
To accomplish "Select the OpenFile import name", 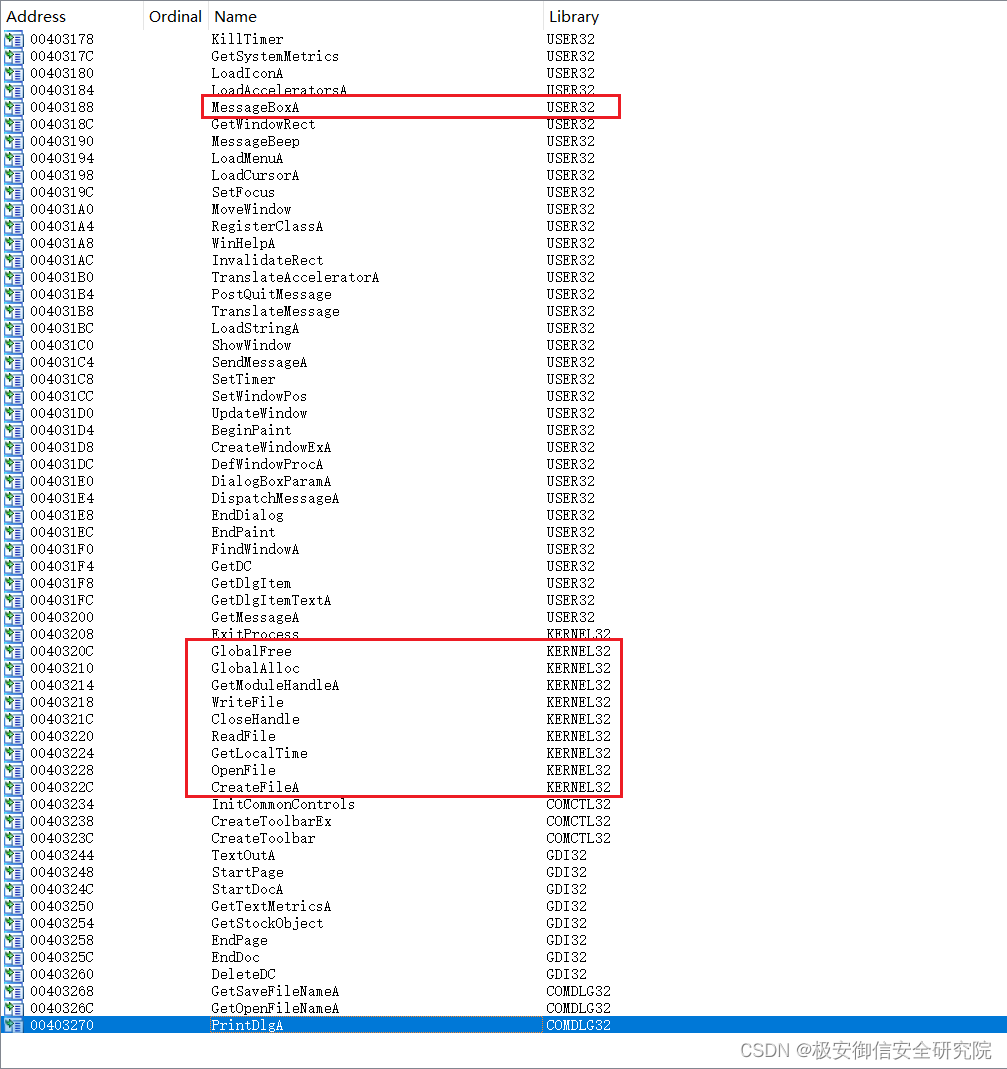I will pyautogui.click(x=243, y=770).
